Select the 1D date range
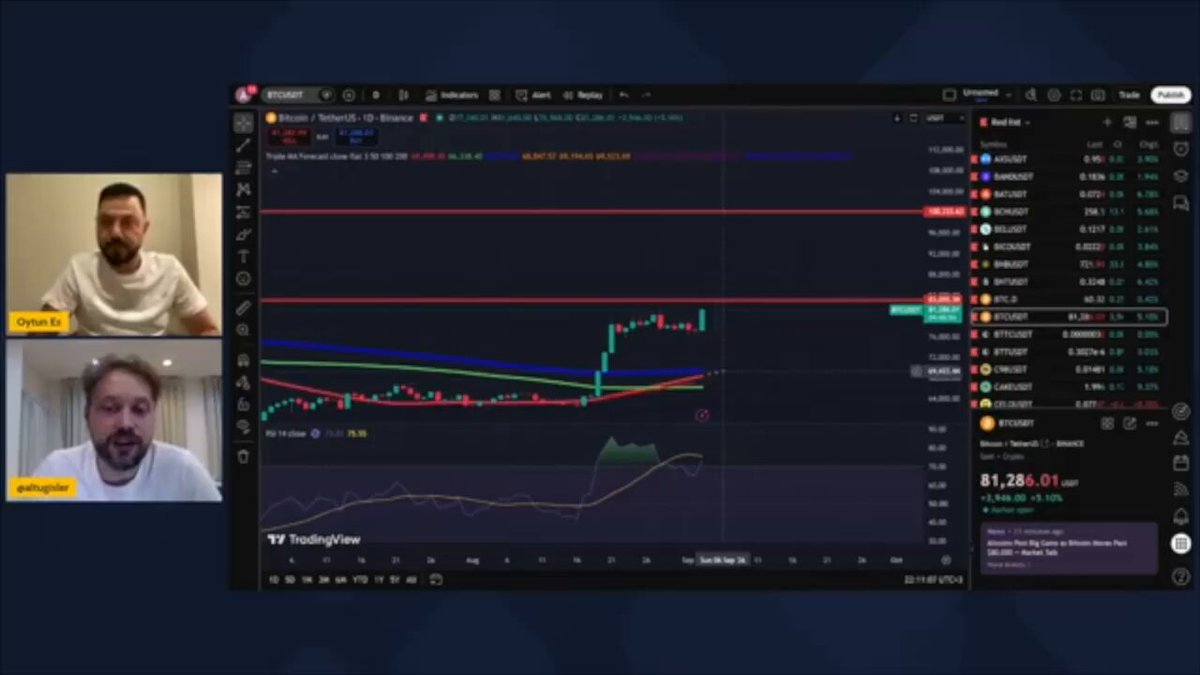The image size is (1200, 675). point(274,580)
